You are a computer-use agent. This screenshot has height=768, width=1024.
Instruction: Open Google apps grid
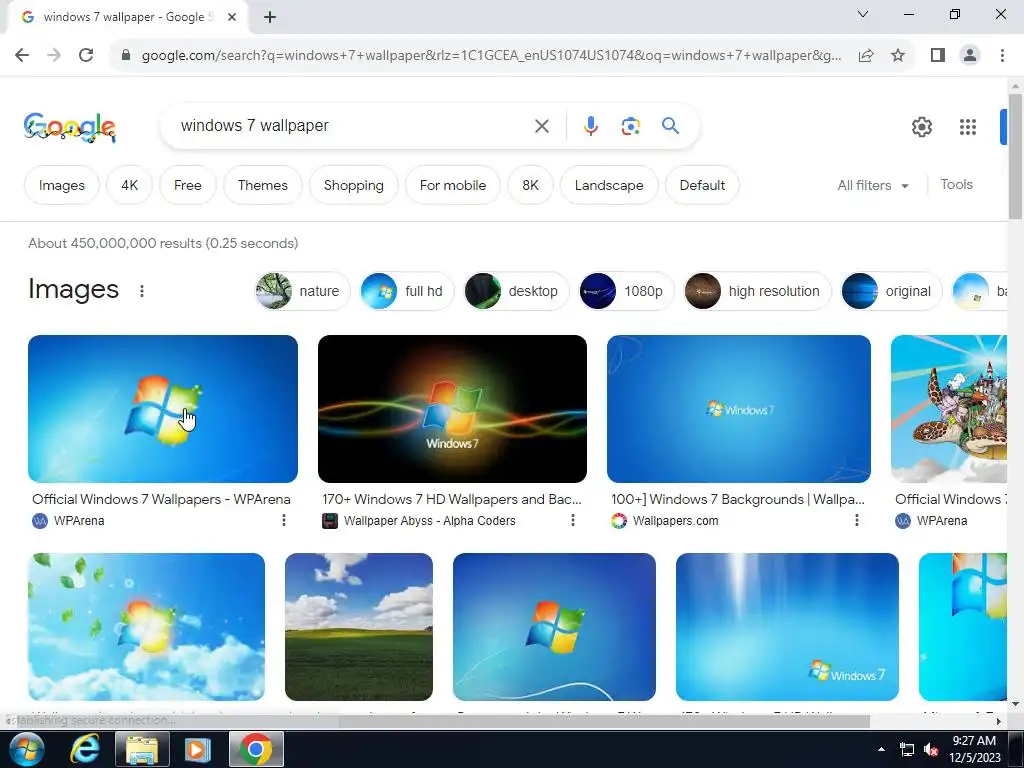[x=967, y=127]
